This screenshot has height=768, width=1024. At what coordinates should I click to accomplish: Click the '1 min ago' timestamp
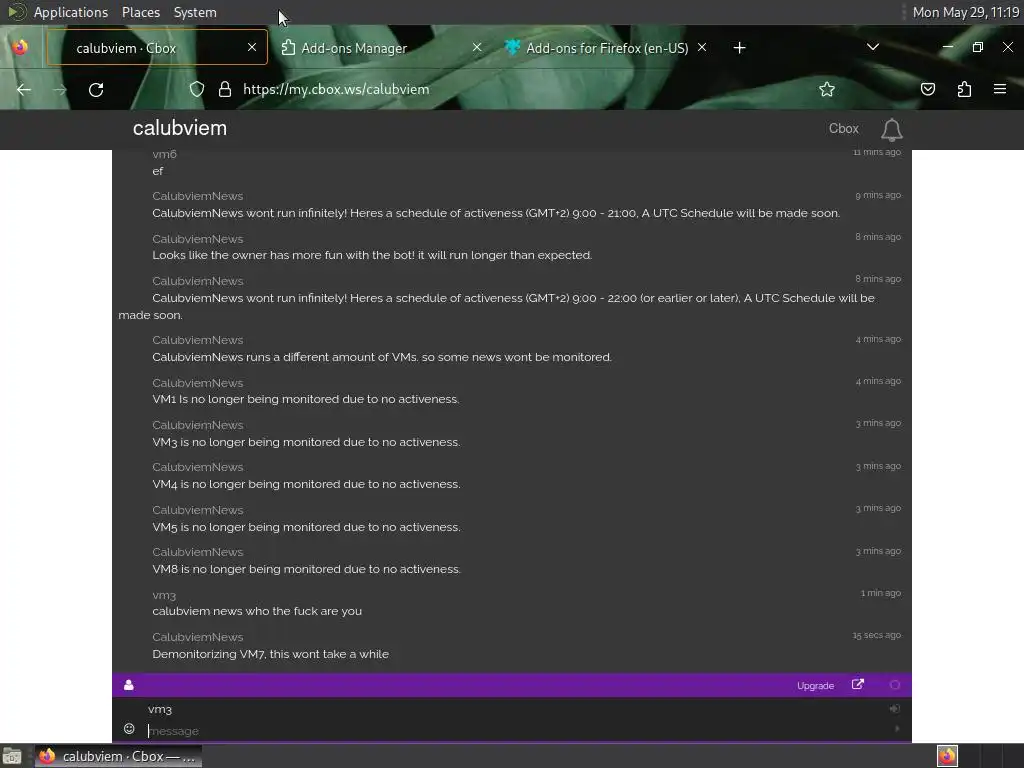tap(880, 593)
